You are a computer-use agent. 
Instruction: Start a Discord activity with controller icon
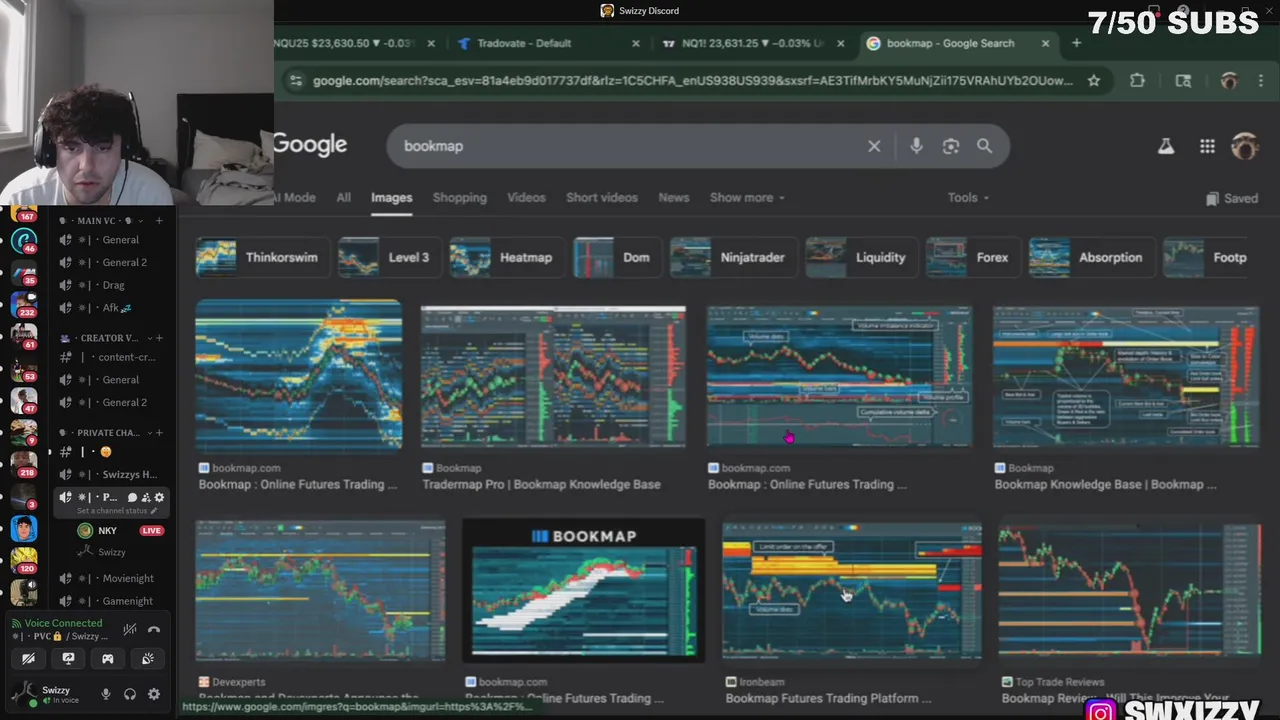coord(108,659)
